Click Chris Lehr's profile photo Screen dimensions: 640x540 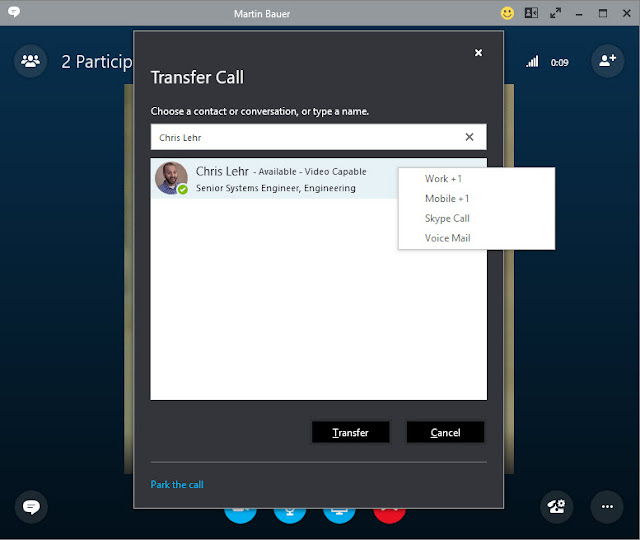[x=171, y=178]
